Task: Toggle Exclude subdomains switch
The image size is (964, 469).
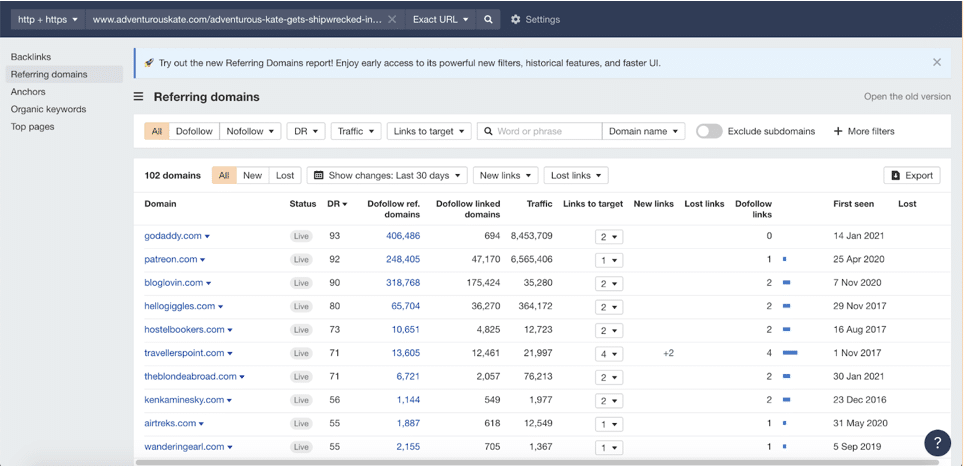Action: 709,131
